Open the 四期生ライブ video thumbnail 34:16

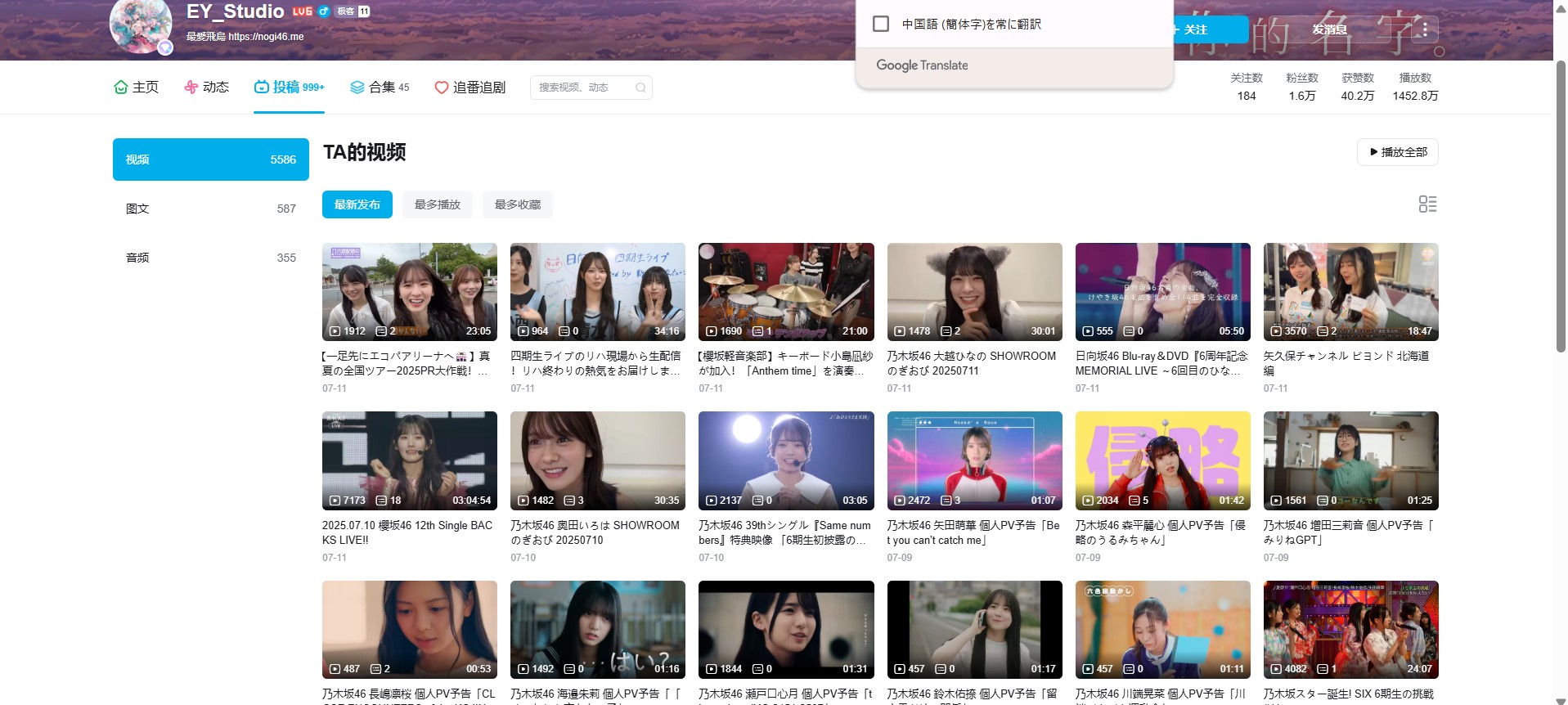click(598, 292)
